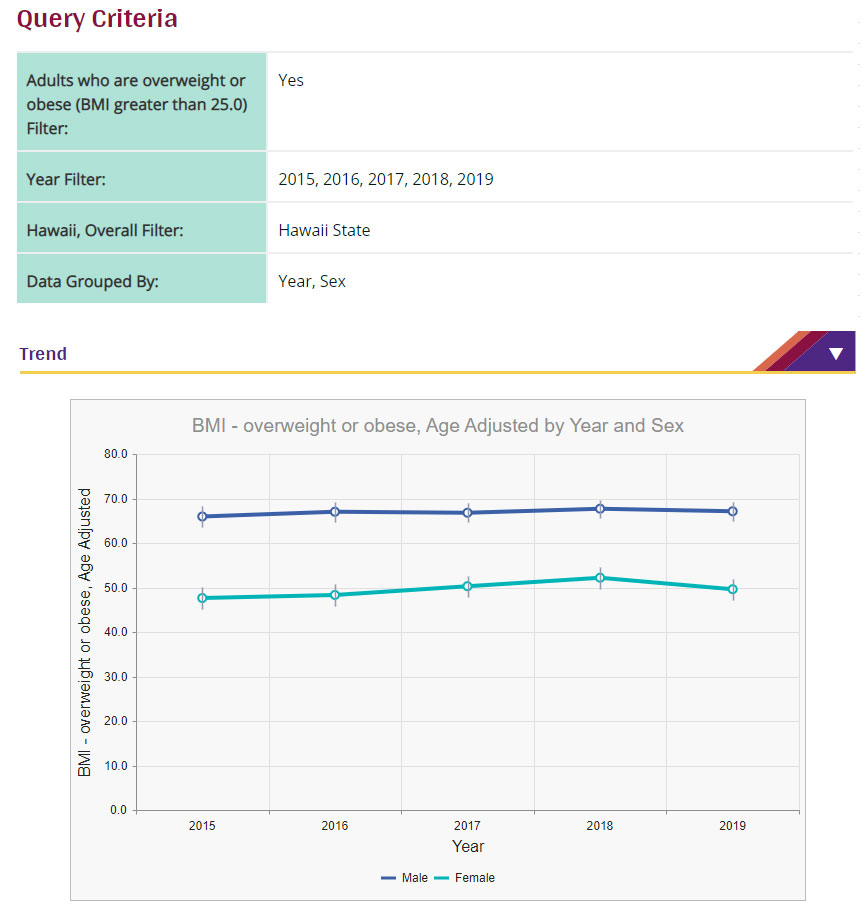Click the 2015 Female data point marker
Image resolution: width=862 pixels, height=914 pixels.
202,597
